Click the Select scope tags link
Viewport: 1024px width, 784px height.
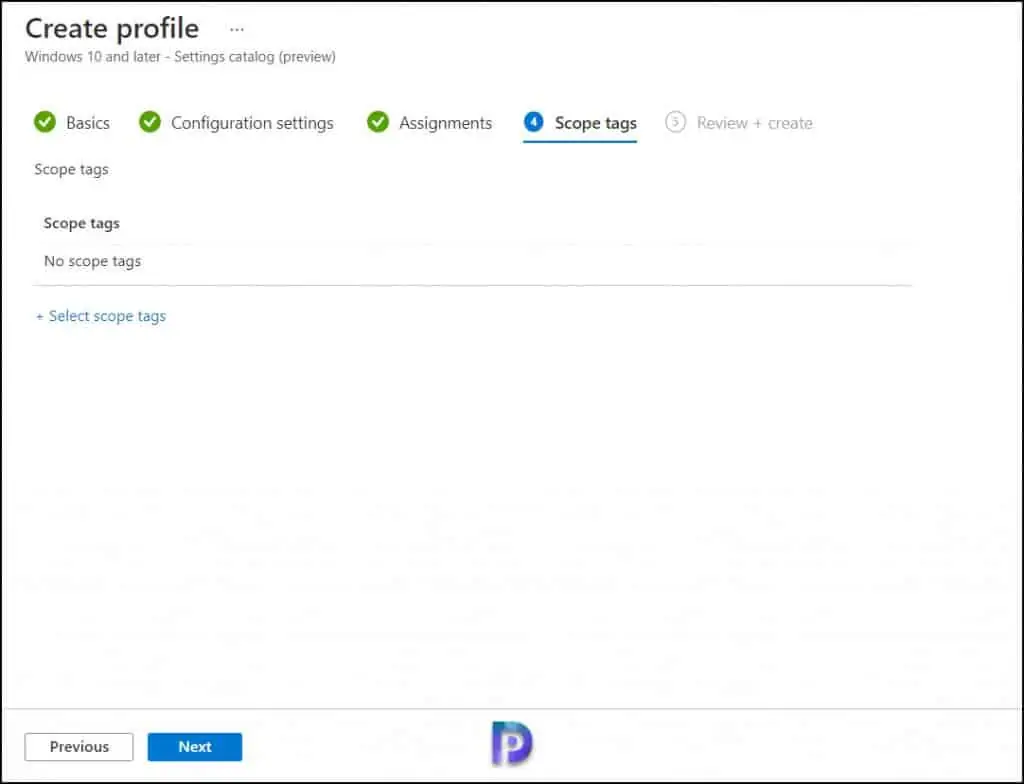(x=101, y=316)
